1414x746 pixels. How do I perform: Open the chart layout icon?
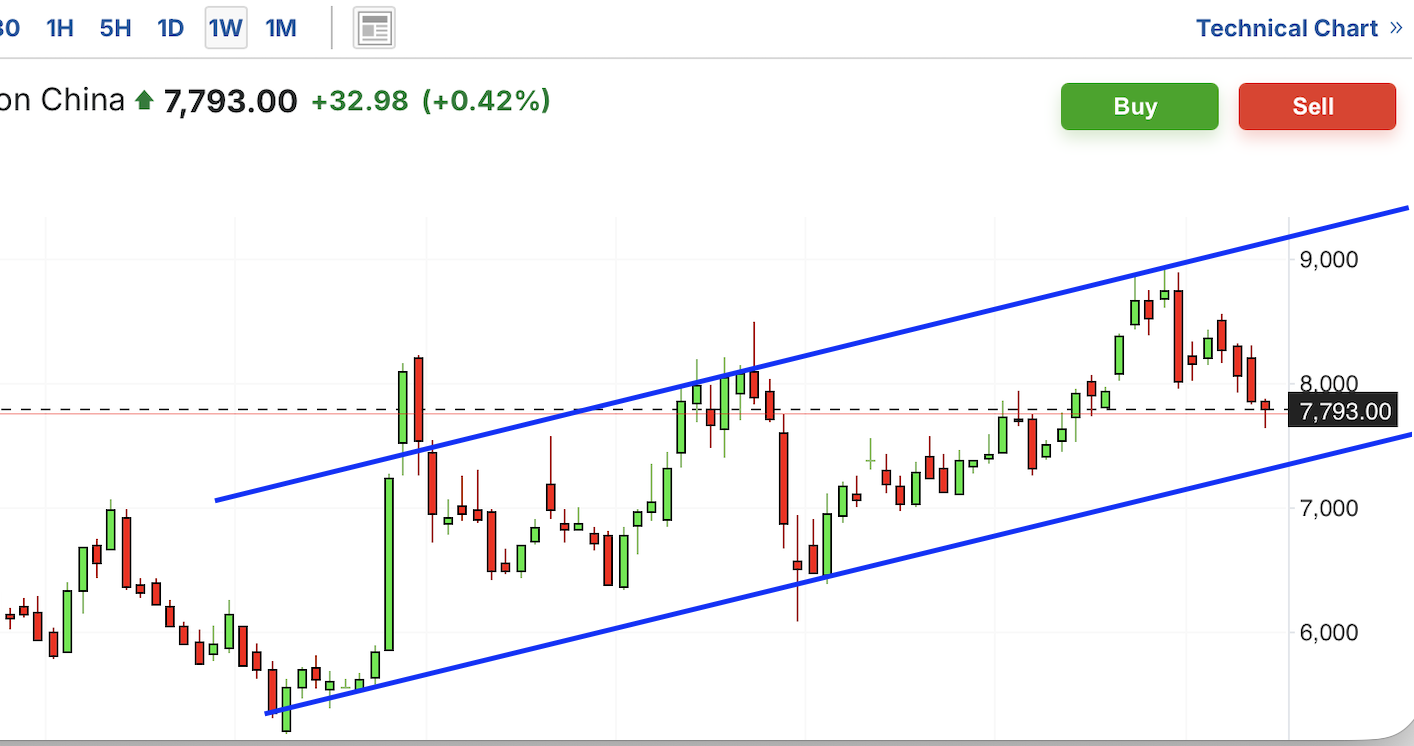coord(374,28)
